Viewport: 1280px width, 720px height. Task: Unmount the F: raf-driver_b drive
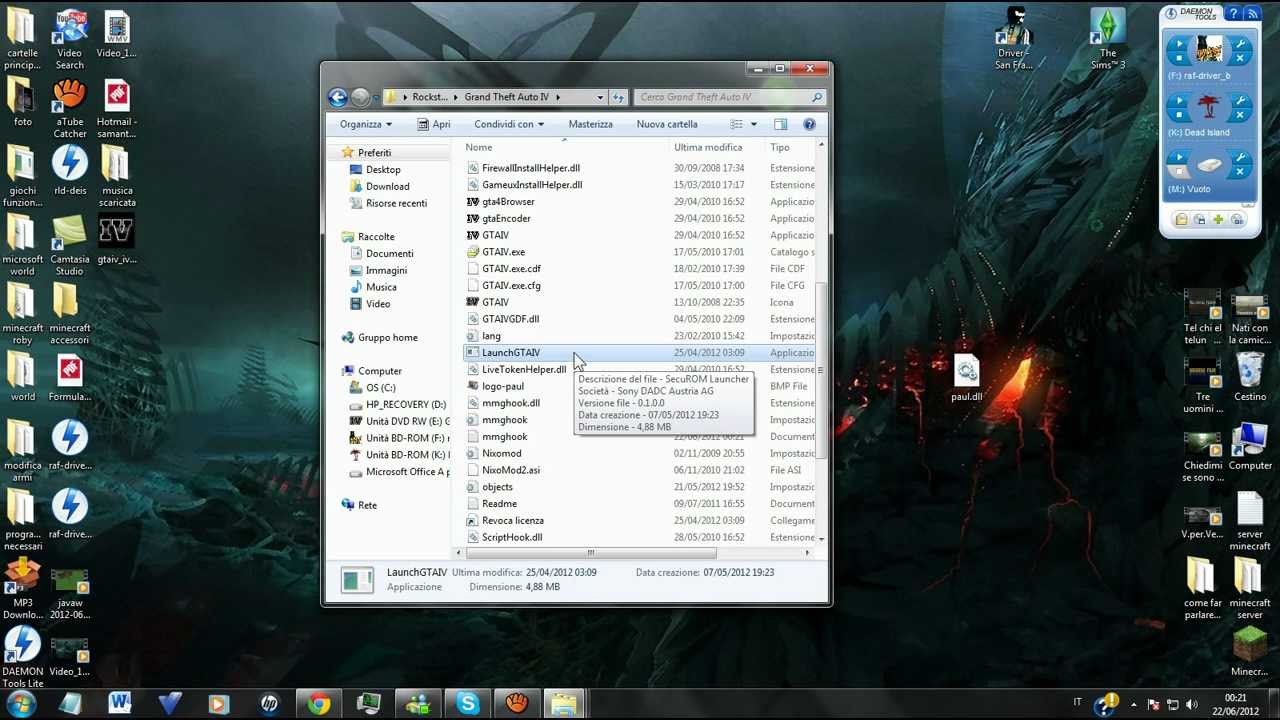click(x=1179, y=57)
